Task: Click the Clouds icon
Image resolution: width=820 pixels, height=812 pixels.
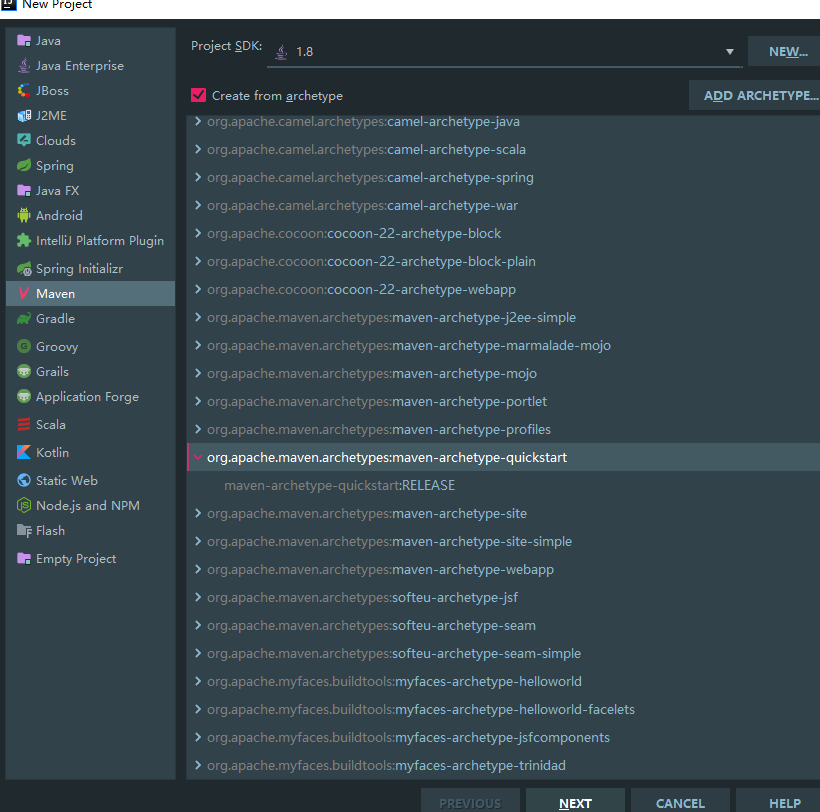Action: [x=24, y=140]
